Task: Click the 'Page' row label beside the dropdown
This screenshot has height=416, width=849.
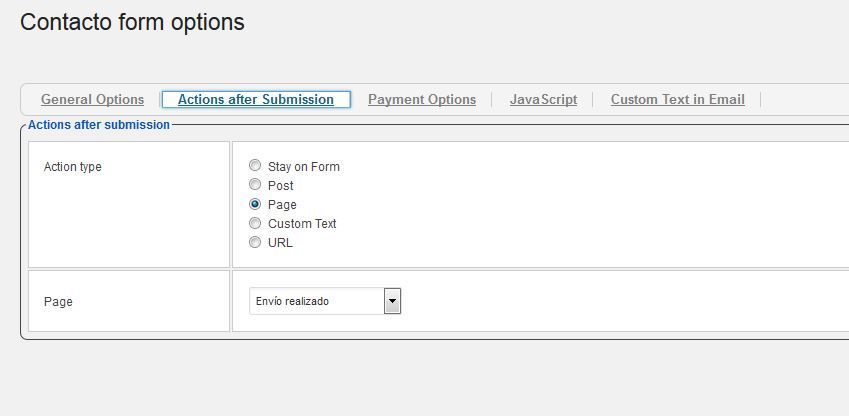Action: click(58, 302)
